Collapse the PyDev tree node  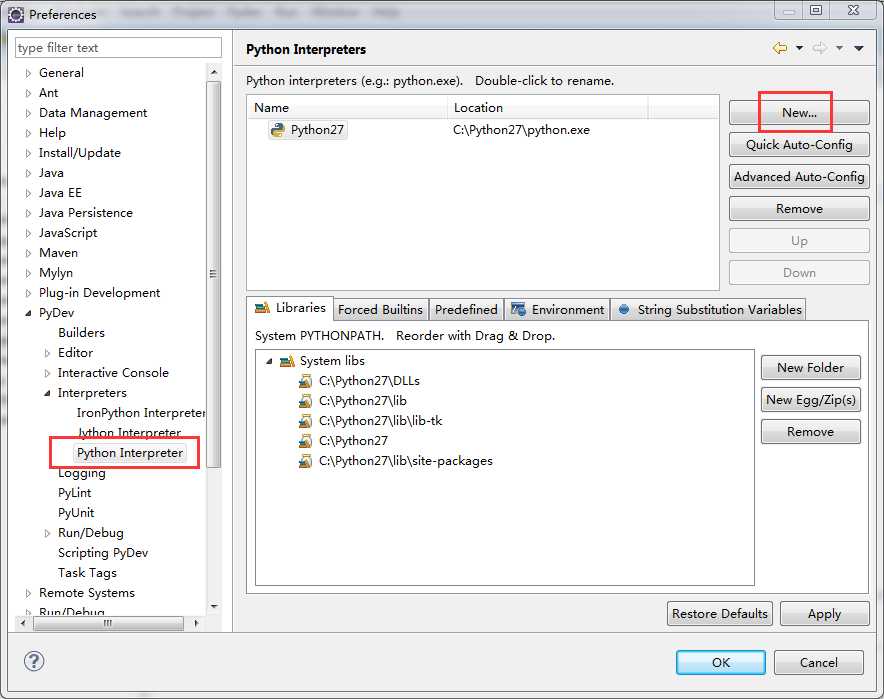click(28, 313)
